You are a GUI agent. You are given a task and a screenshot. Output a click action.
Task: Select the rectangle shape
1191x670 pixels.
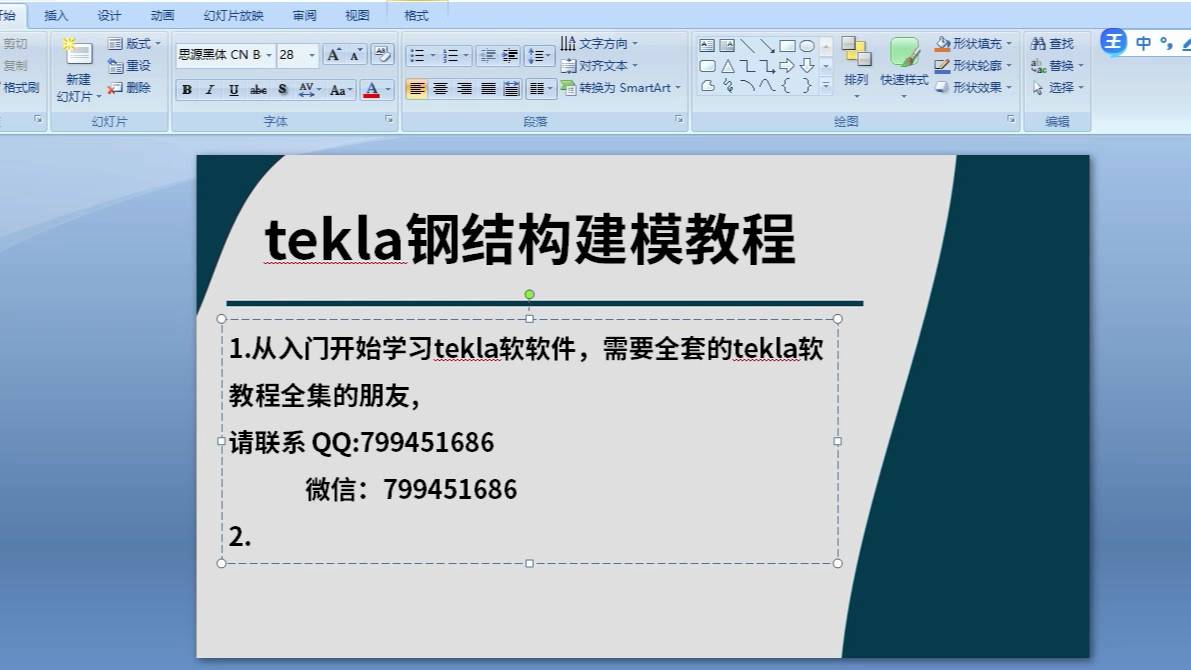click(x=788, y=46)
